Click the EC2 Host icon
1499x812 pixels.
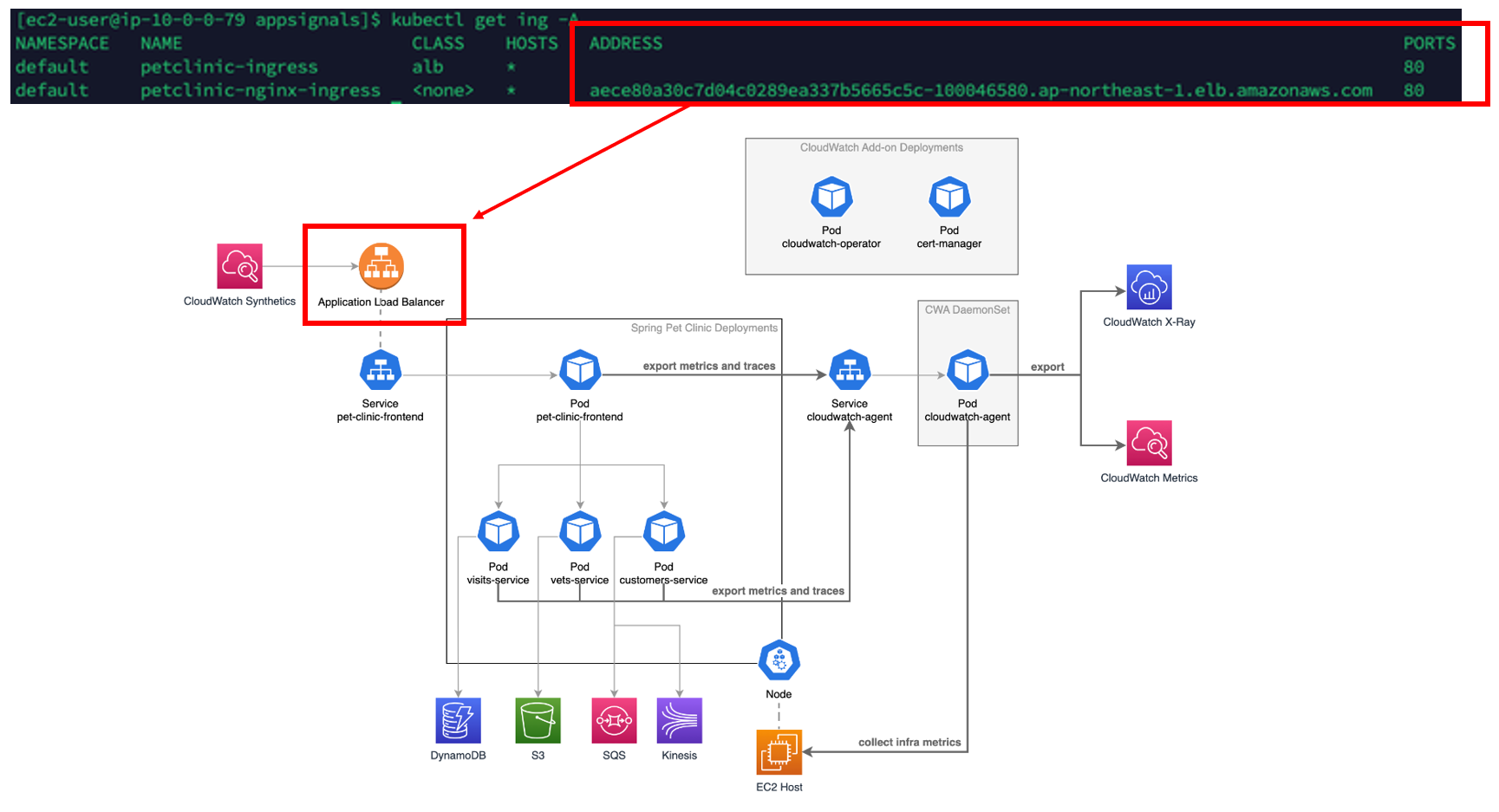tap(779, 752)
